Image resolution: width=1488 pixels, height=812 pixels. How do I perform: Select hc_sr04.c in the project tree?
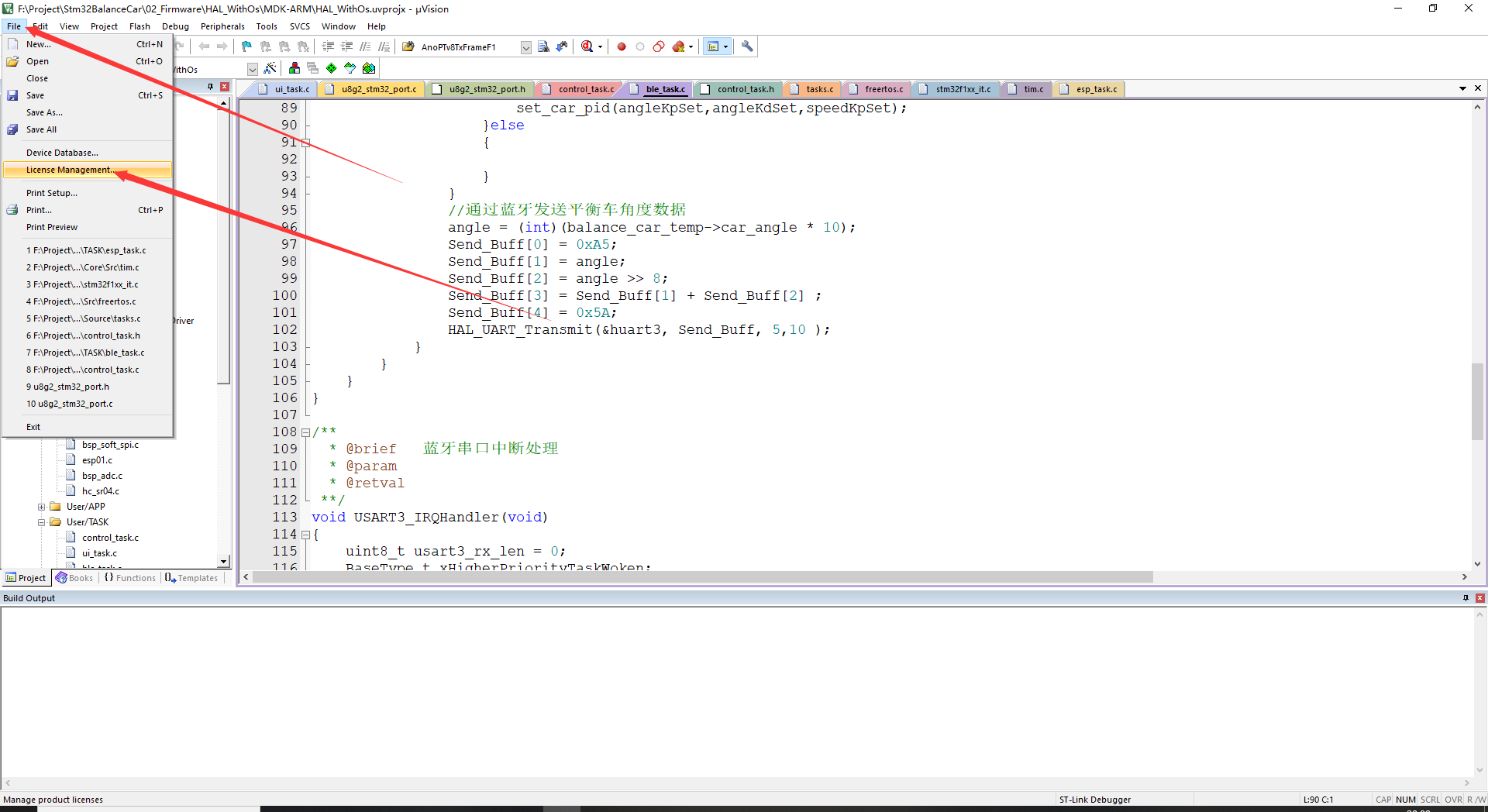click(101, 491)
